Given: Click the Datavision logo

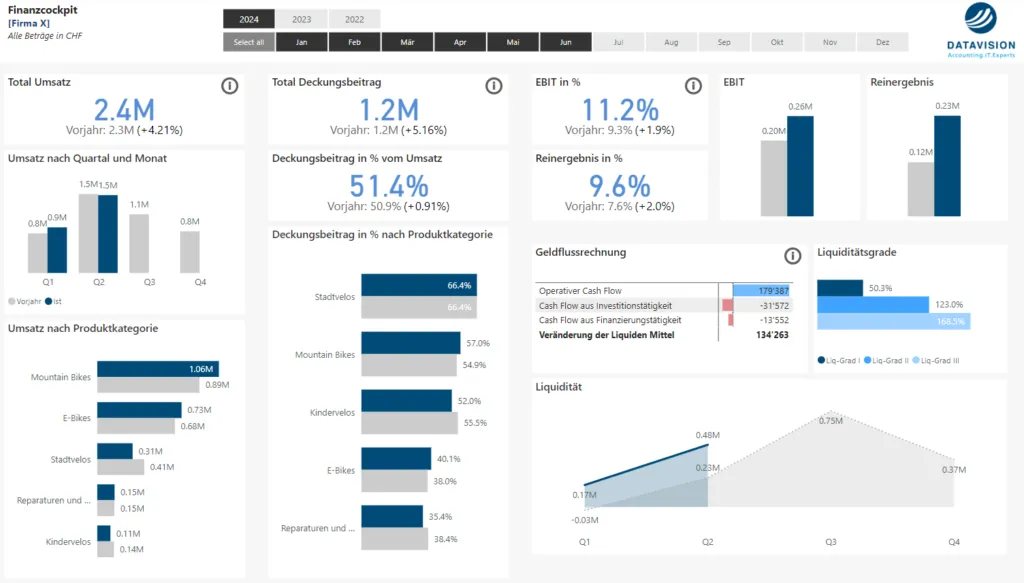Looking at the screenshot, I should [x=981, y=31].
